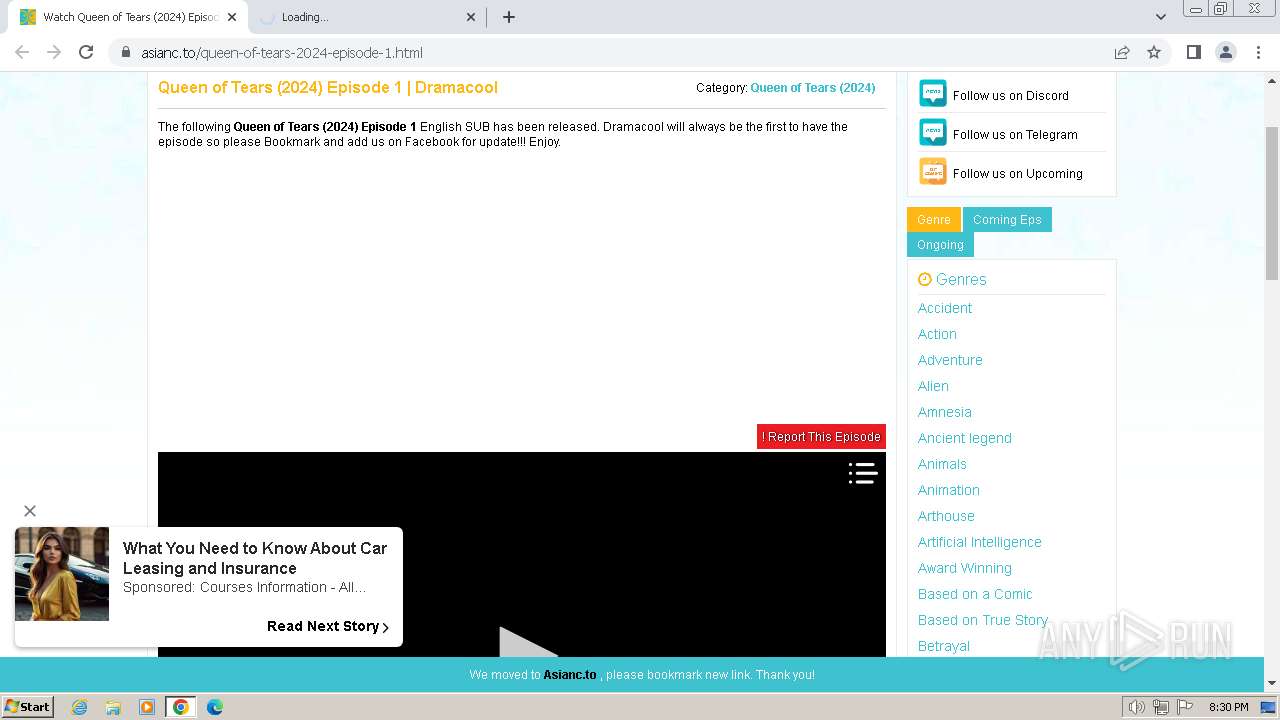This screenshot has width=1280, height=720.
Task: Launch Internet Explorer from the taskbar
Action: (80, 707)
